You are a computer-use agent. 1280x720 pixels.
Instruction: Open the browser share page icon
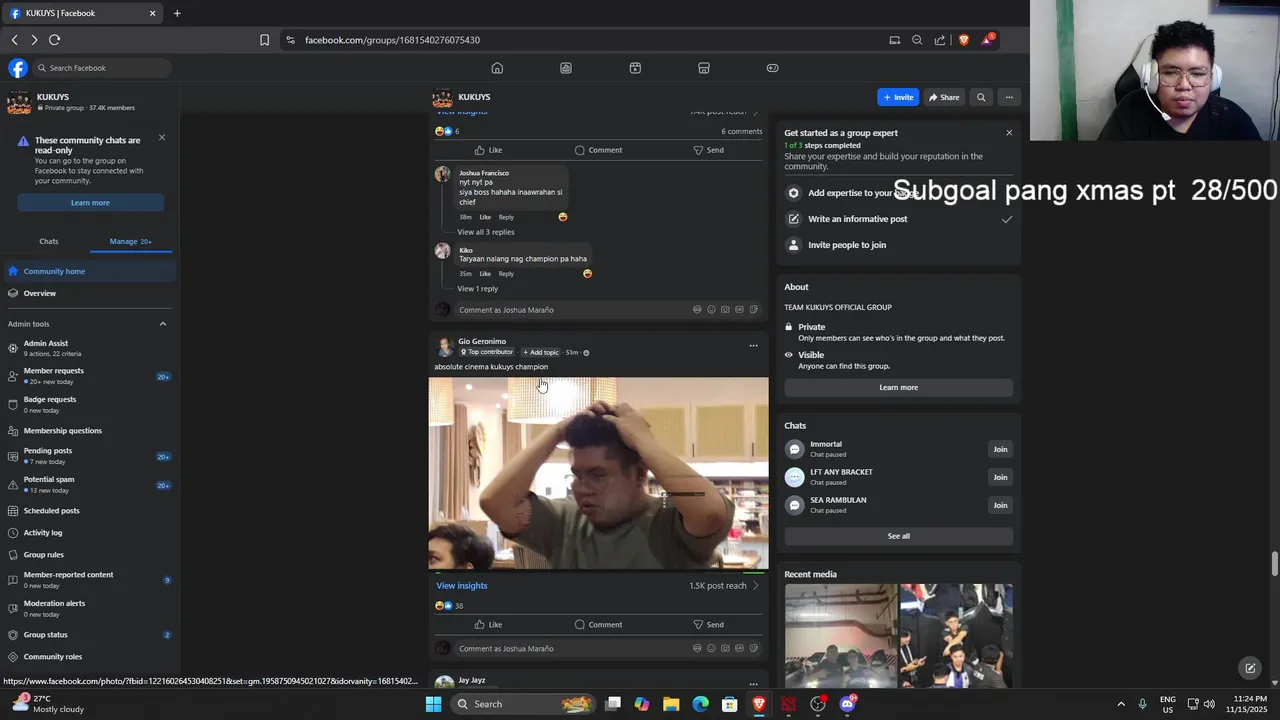[940, 40]
